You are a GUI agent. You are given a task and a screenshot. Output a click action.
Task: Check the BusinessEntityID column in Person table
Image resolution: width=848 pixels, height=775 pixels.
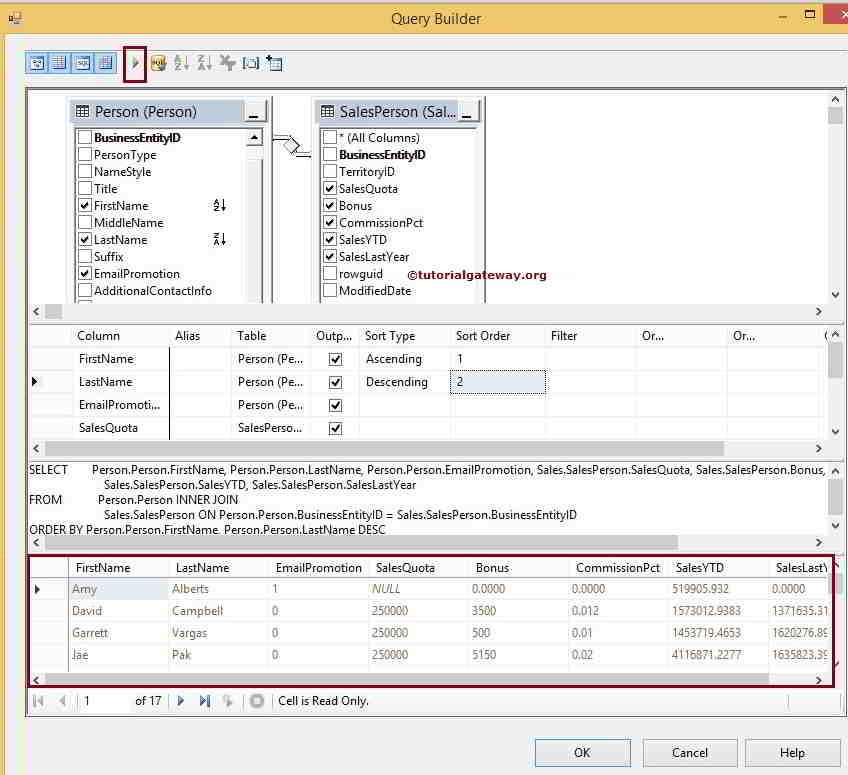[85, 137]
